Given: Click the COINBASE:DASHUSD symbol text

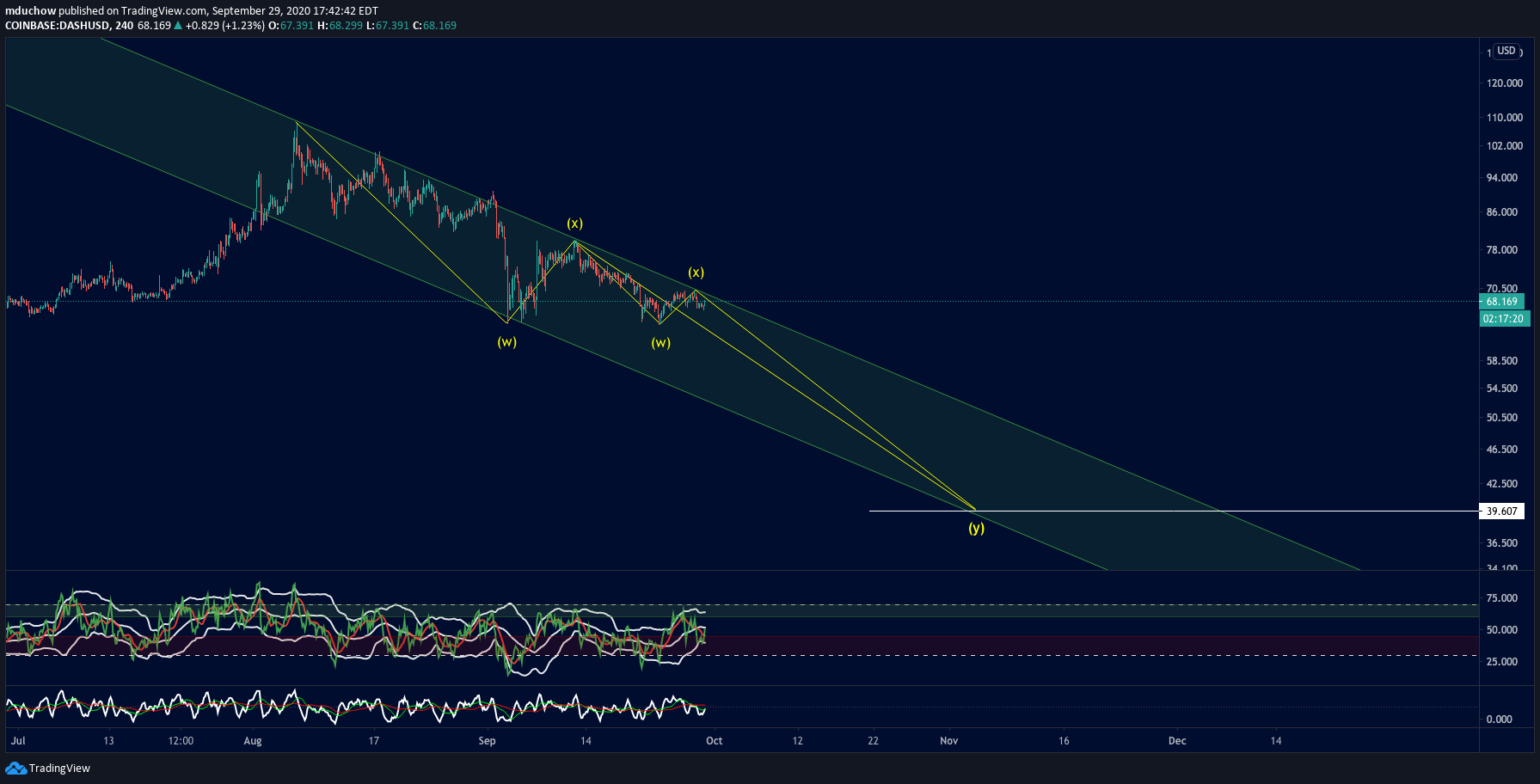Looking at the screenshot, I should [58, 25].
